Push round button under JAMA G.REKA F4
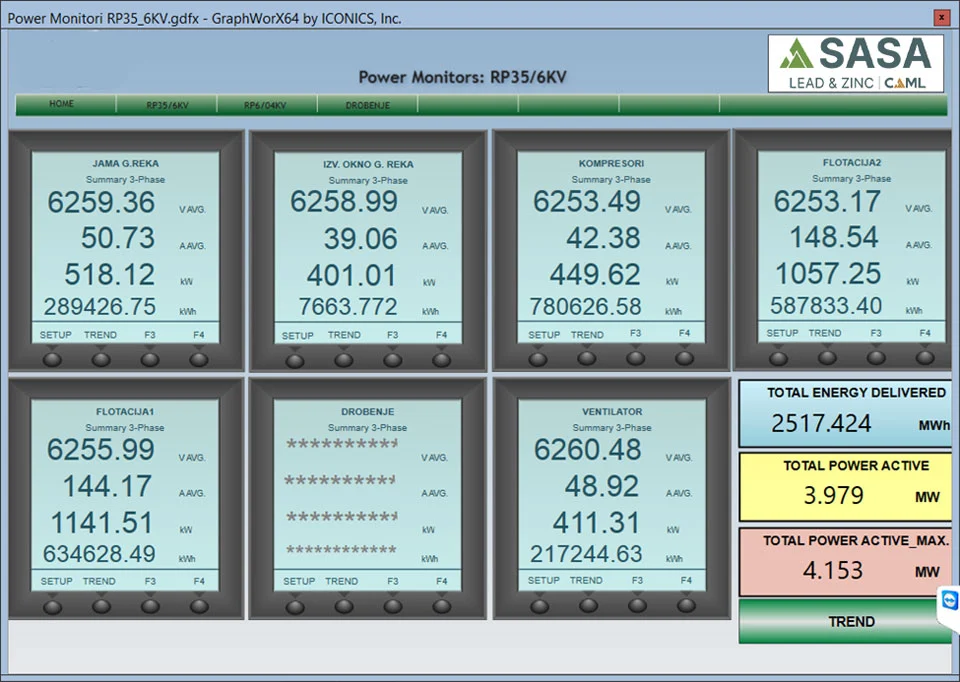Viewport: 960px width, 682px height. point(199,359)
